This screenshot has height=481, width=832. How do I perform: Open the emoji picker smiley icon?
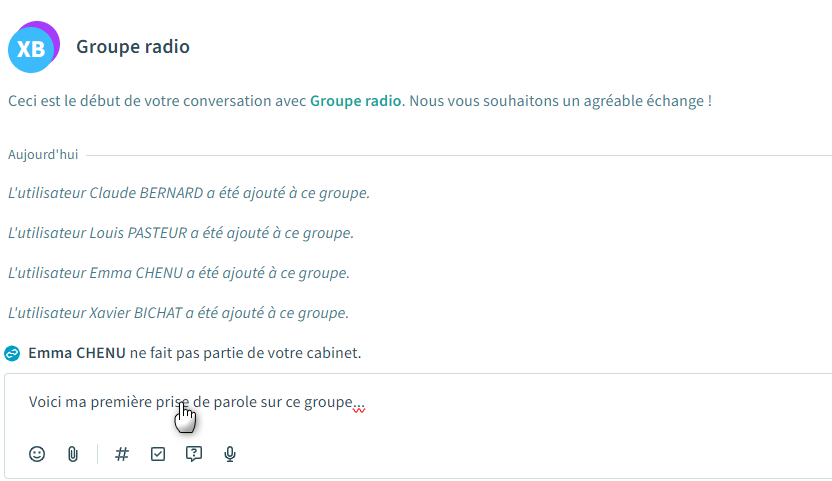coord(37,454)
